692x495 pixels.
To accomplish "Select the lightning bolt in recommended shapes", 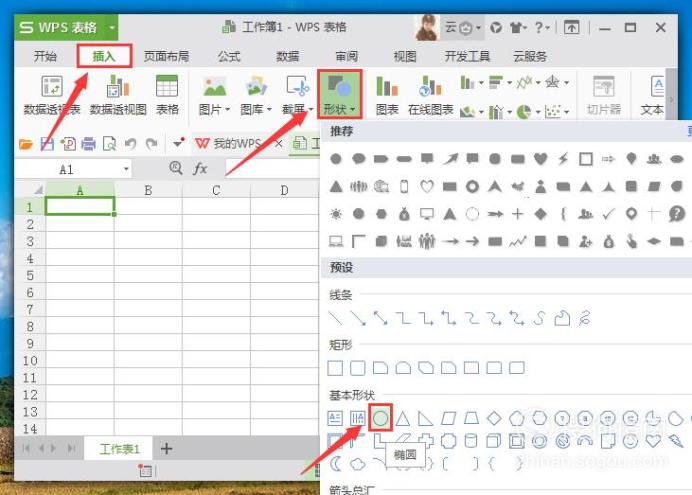I will click(563, 159).
